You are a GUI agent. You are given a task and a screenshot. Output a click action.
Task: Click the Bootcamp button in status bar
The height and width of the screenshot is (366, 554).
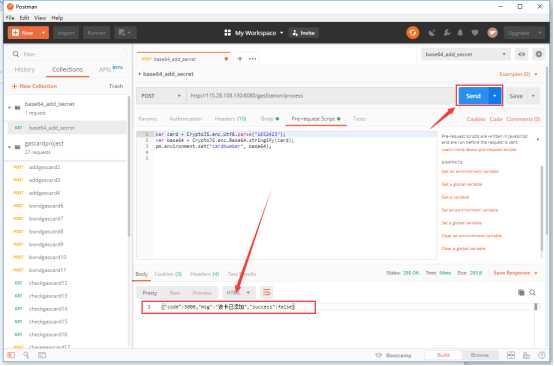click(394, 355)
